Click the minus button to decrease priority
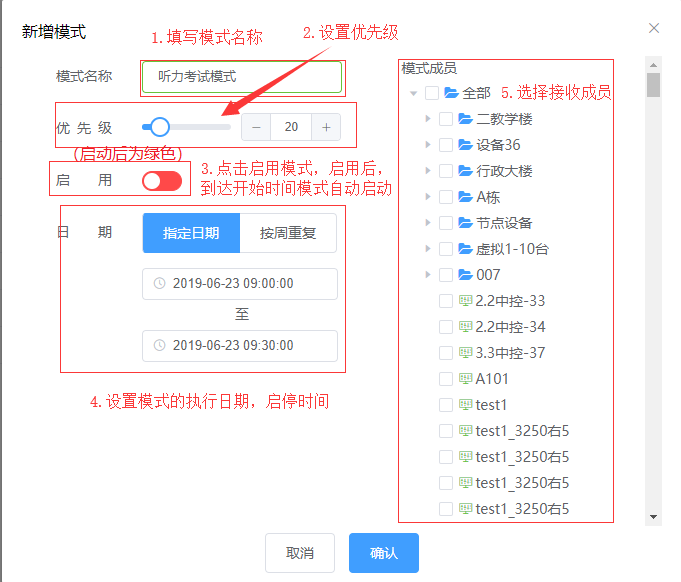Screen dimensions: 681x582 256,127
